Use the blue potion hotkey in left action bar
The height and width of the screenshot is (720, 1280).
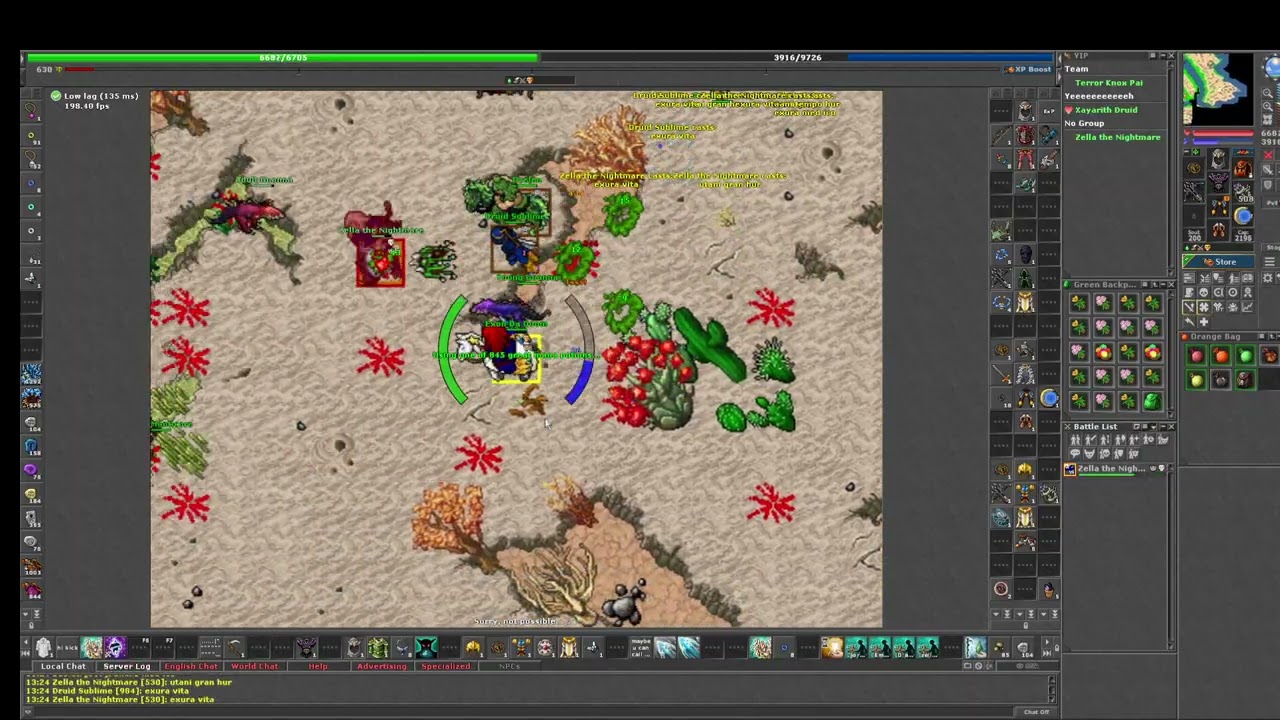tap(31, 446)
